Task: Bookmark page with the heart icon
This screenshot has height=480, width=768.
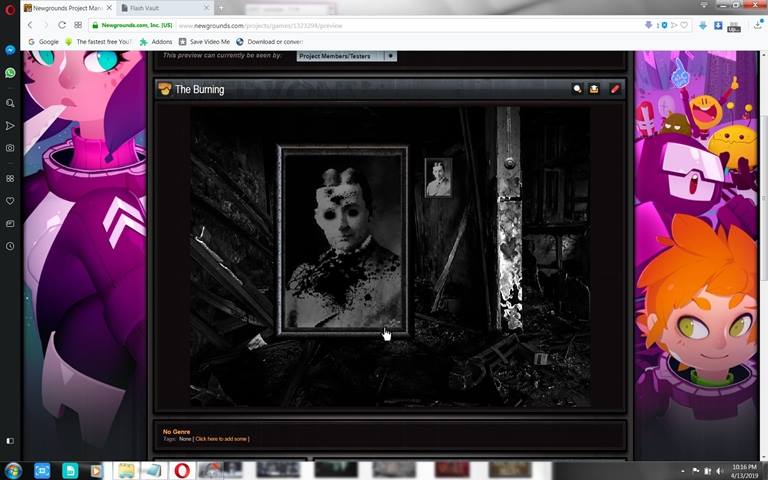Action: coord(684,25)
